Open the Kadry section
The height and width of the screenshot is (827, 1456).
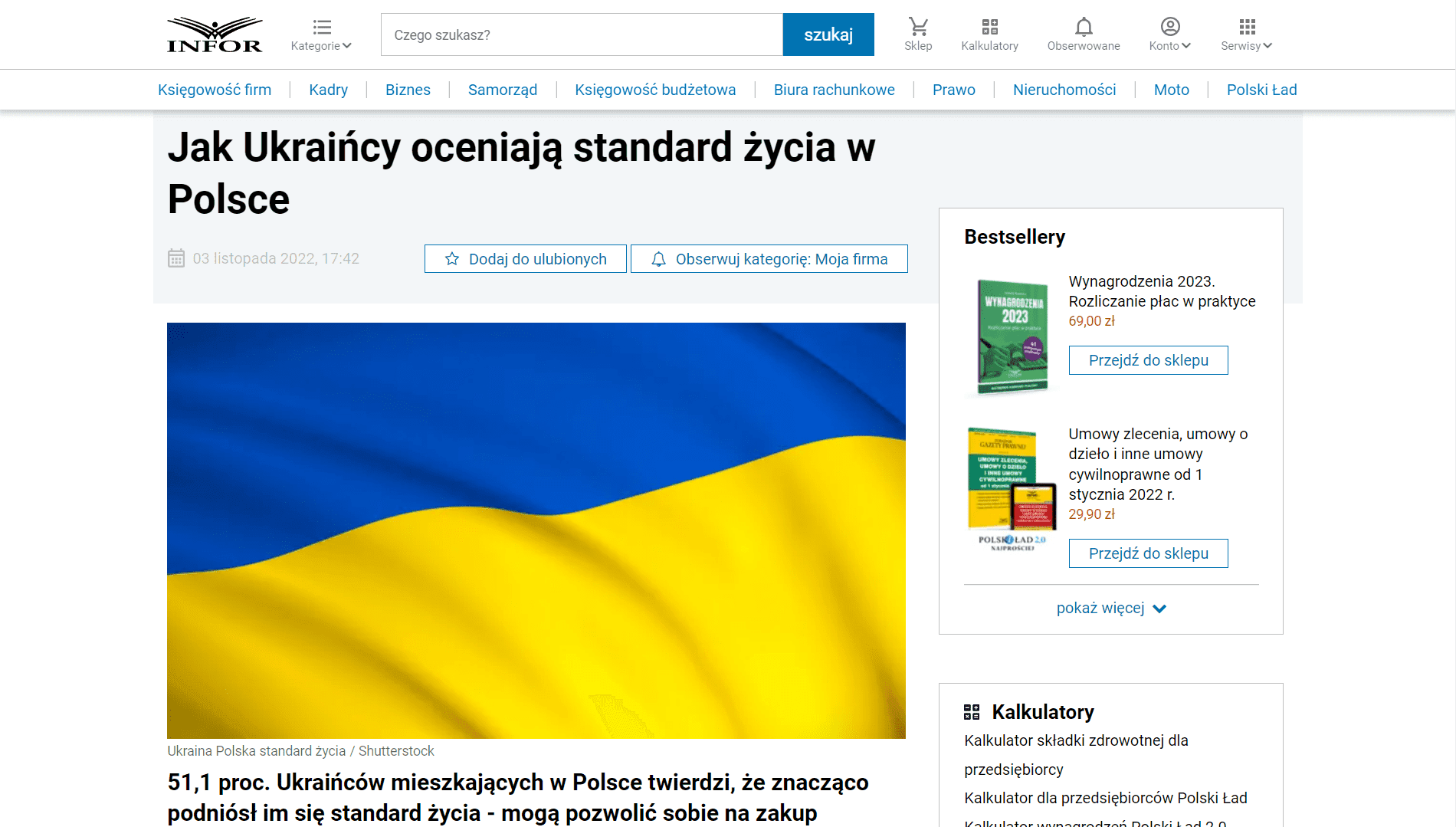tap(328, 90)
